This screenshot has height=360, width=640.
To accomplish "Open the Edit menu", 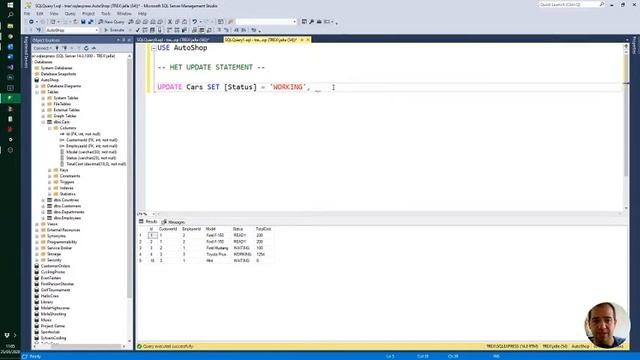I will 40,13.
